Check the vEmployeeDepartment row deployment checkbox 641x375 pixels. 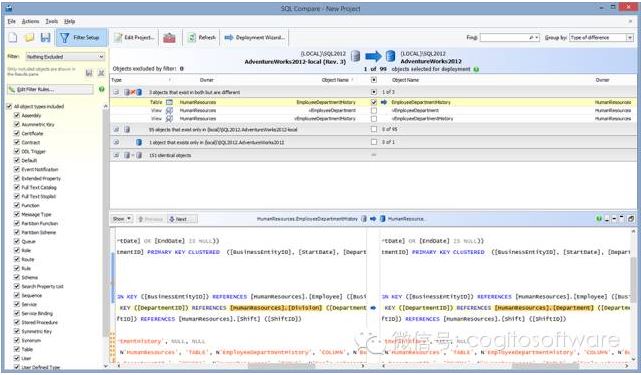coord(374,110)
